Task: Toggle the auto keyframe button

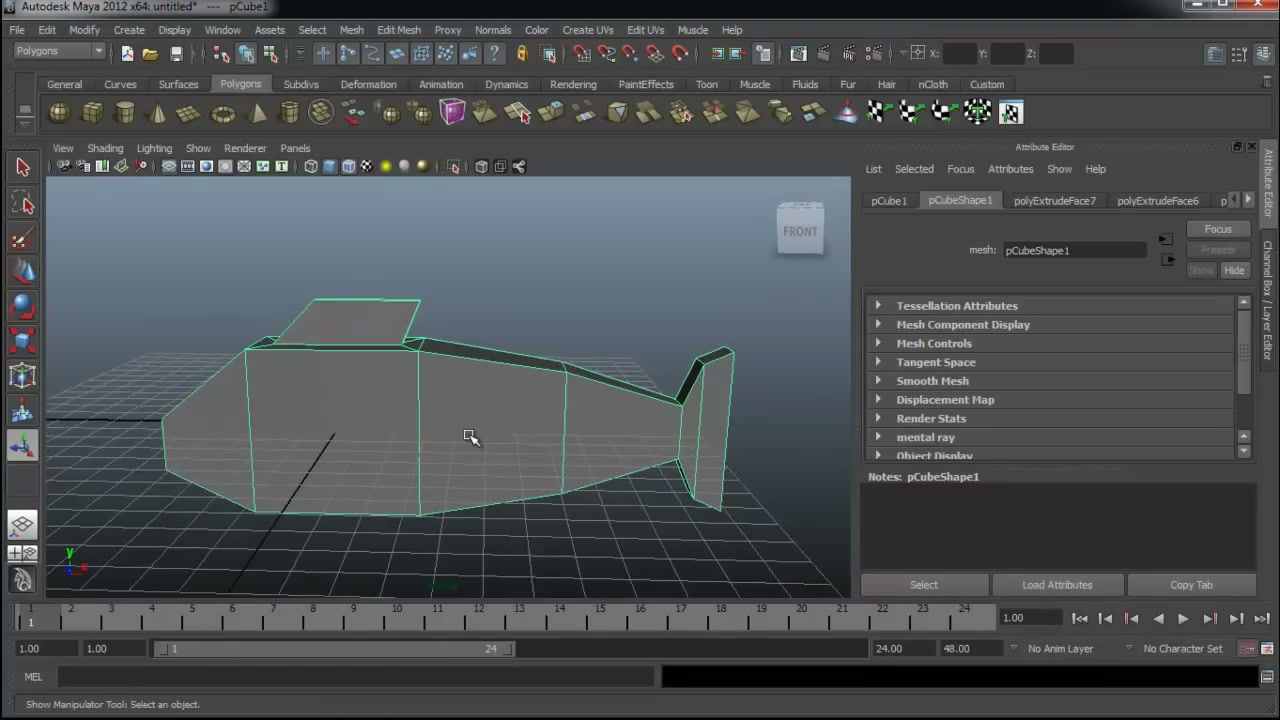Action: (x=1248, y=649)
